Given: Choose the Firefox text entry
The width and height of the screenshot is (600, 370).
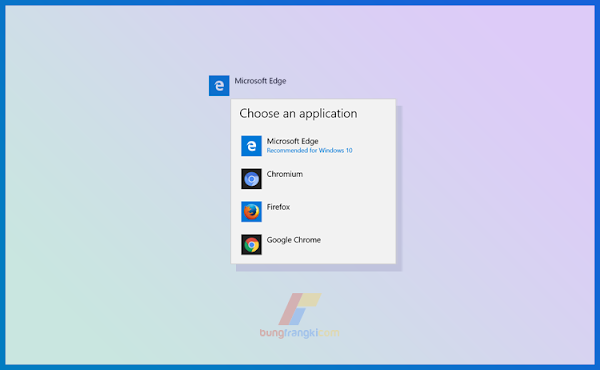Looking at the screenshot, I should pyautogui.click(x=278, y=207).
